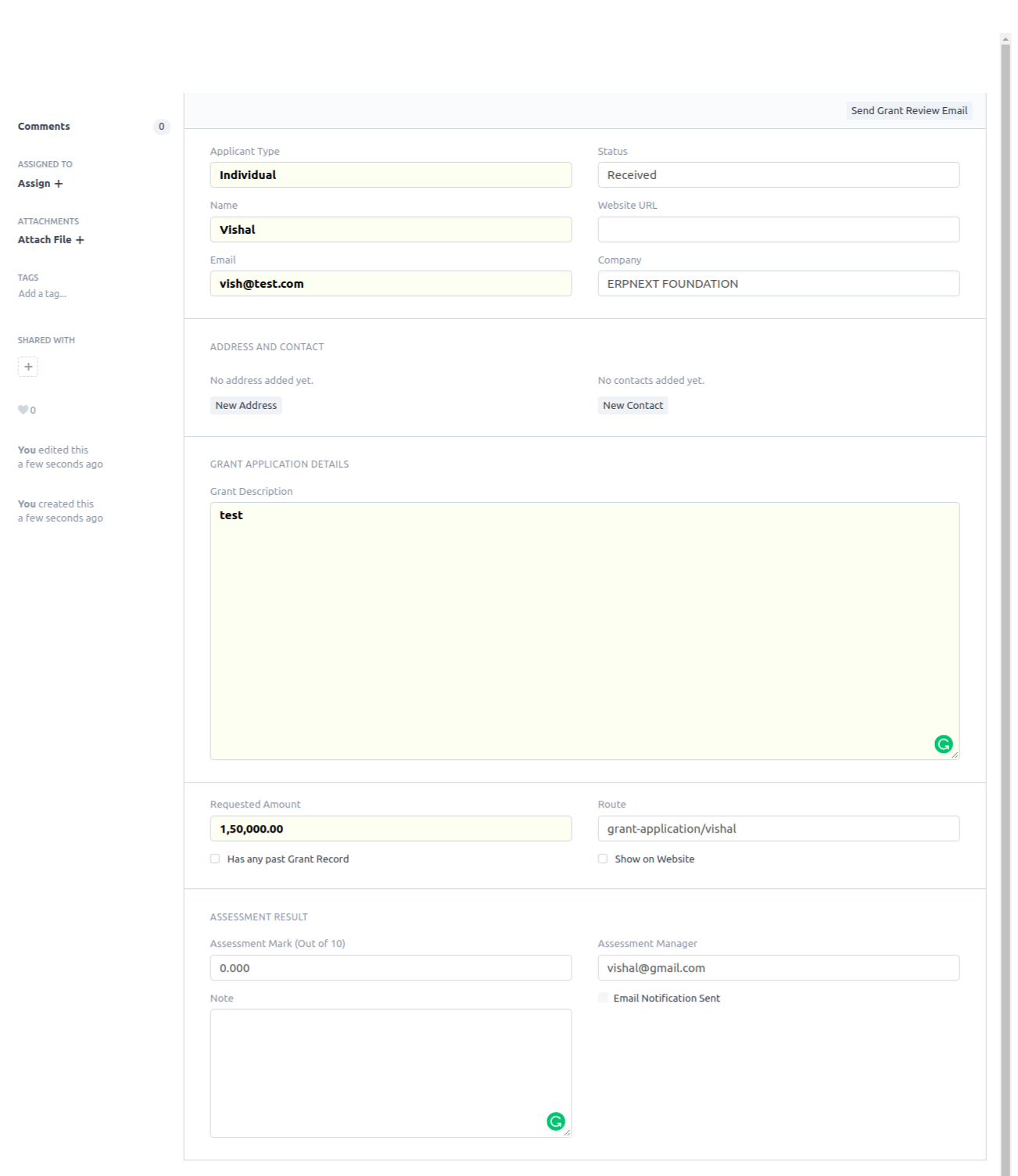The height and width of the screenshot is (1176, 1018).
Task: Open the Company link field
Action: coord(778,284)
